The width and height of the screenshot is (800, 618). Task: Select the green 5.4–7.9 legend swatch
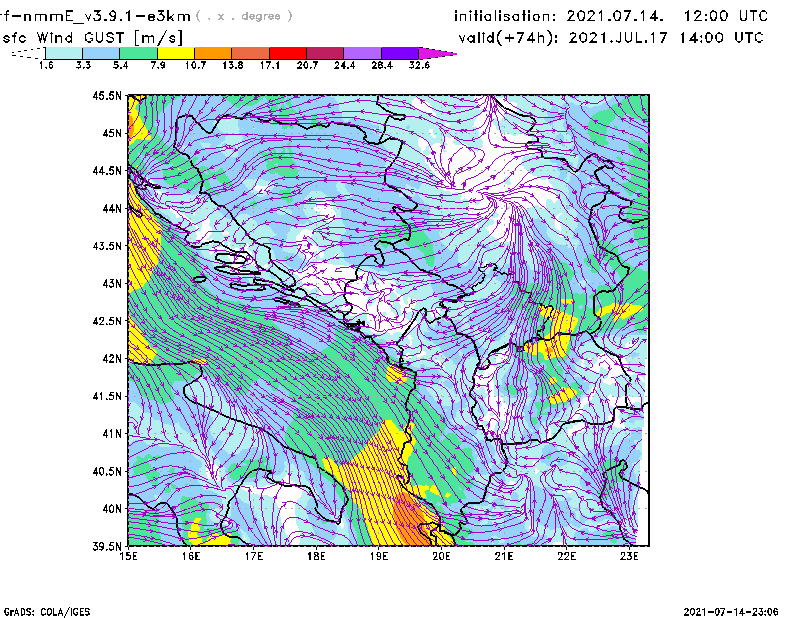click(x=138, y=53)
